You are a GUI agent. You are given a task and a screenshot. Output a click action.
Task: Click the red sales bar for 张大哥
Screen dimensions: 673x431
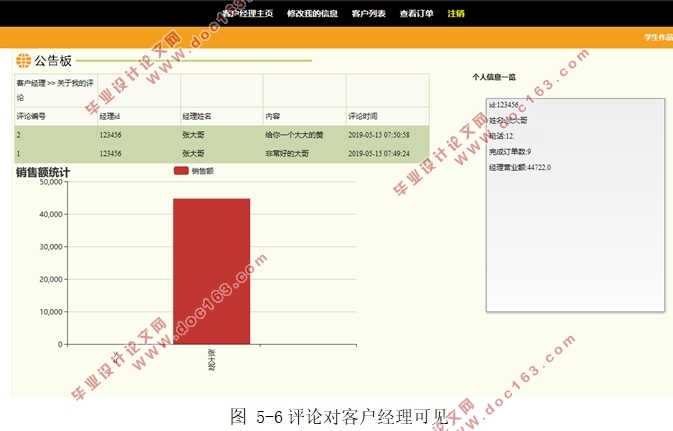coord(212,271)
